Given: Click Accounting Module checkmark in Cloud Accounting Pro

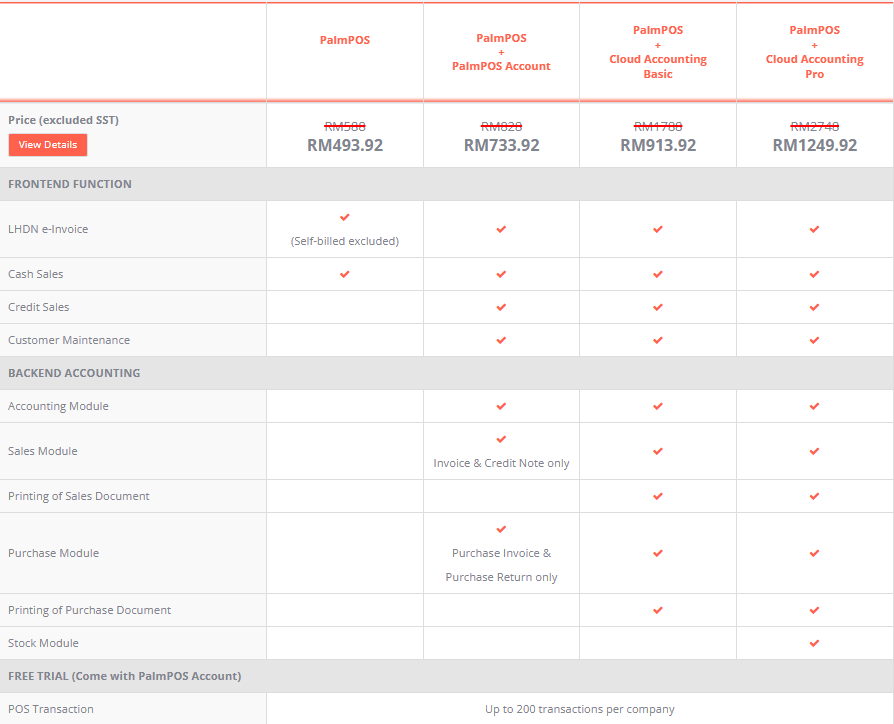Looking at the screenshot, I should coord(814,406).
